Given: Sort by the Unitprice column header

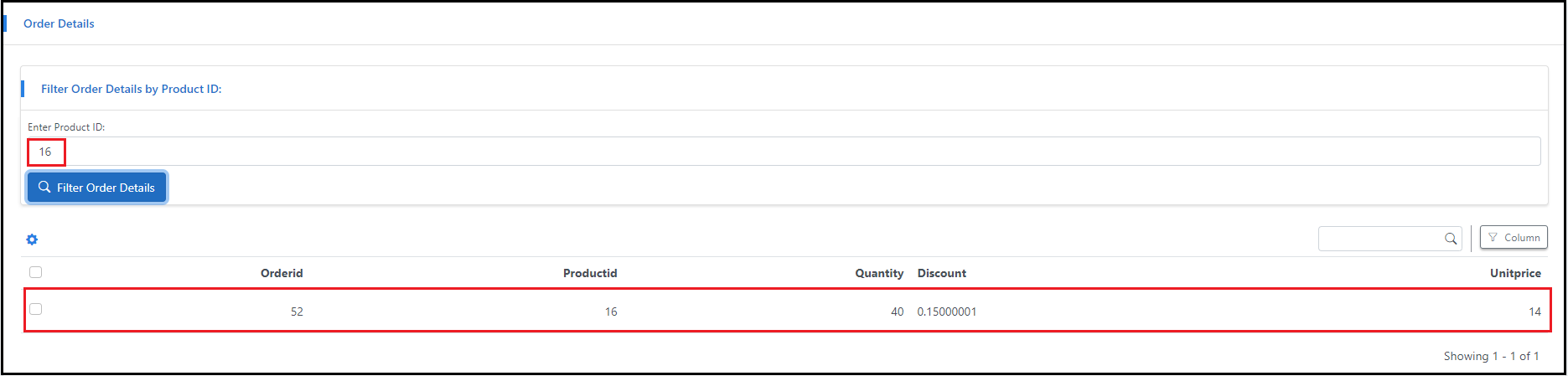Looking at the screenshot, I should click(x=1515, y=273).
